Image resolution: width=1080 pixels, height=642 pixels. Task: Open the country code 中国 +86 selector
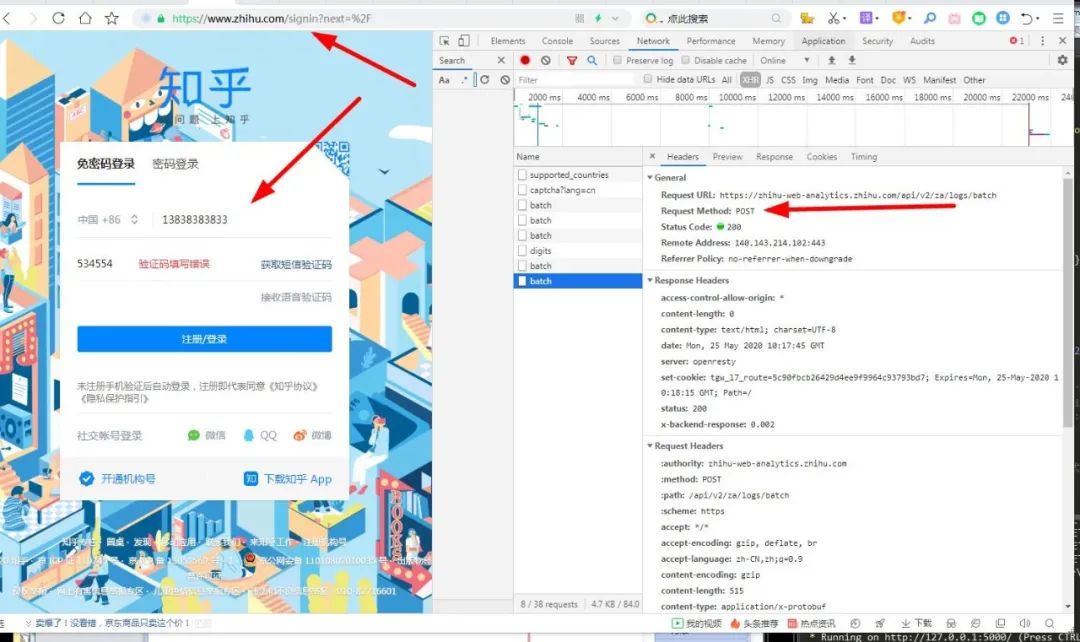107,220
